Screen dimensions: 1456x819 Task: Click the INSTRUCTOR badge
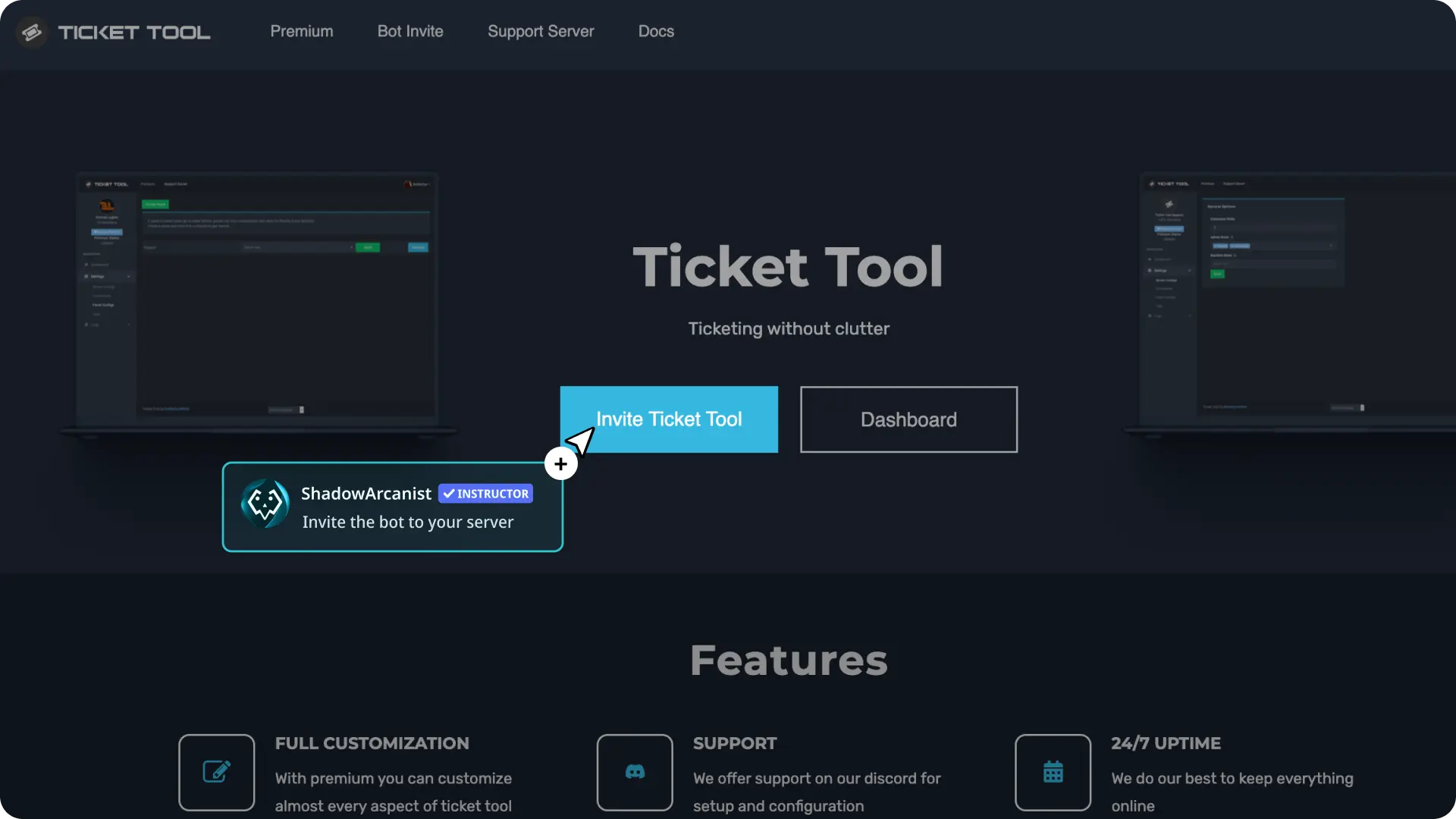point(486,494)
